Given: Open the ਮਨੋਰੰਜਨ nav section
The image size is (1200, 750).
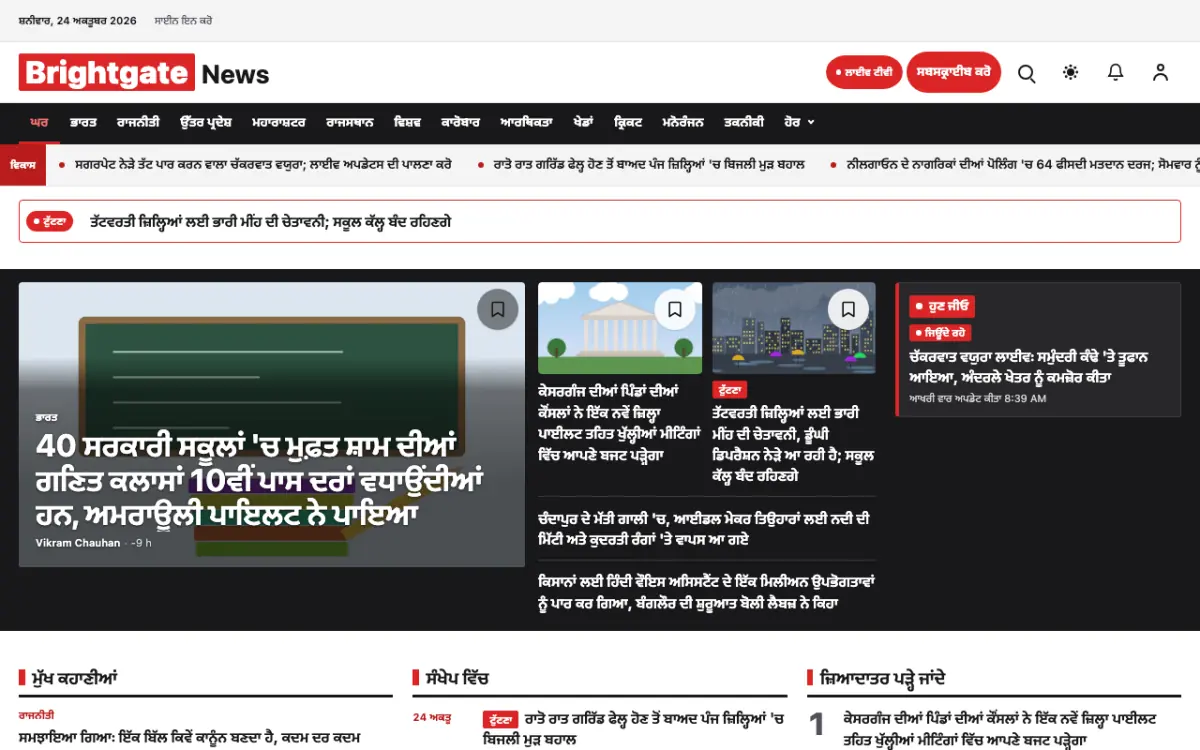Looking at the screenshot, I should [683, 122].
